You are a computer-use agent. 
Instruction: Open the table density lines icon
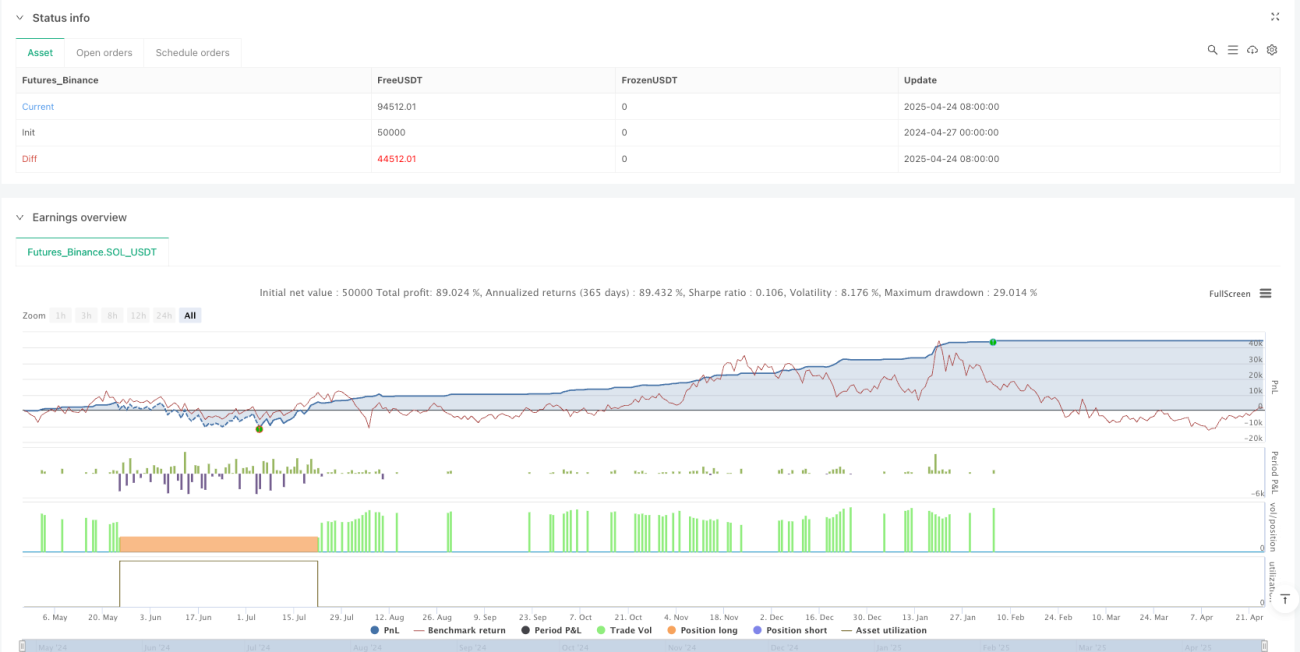pyautogui.click(x=1232, y=50)
